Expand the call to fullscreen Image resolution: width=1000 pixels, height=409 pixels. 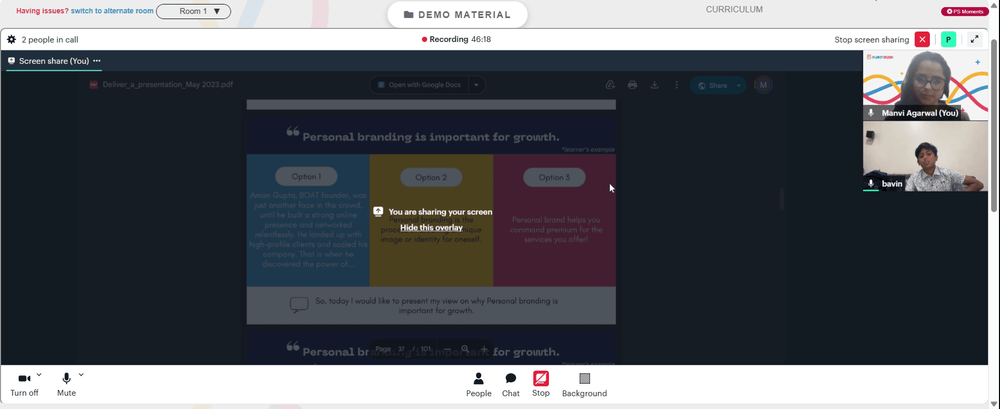pyautogui.click(x=974, y=40)
